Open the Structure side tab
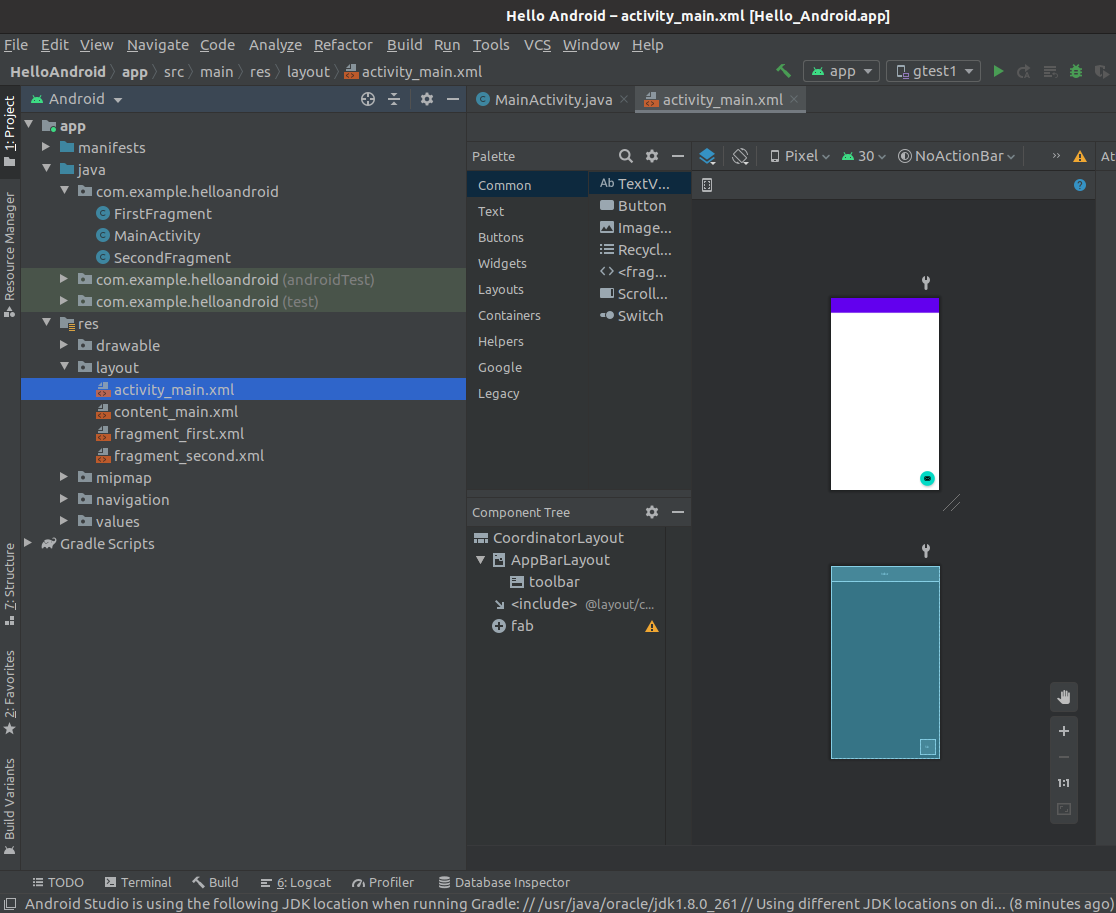 click(10, 584)
